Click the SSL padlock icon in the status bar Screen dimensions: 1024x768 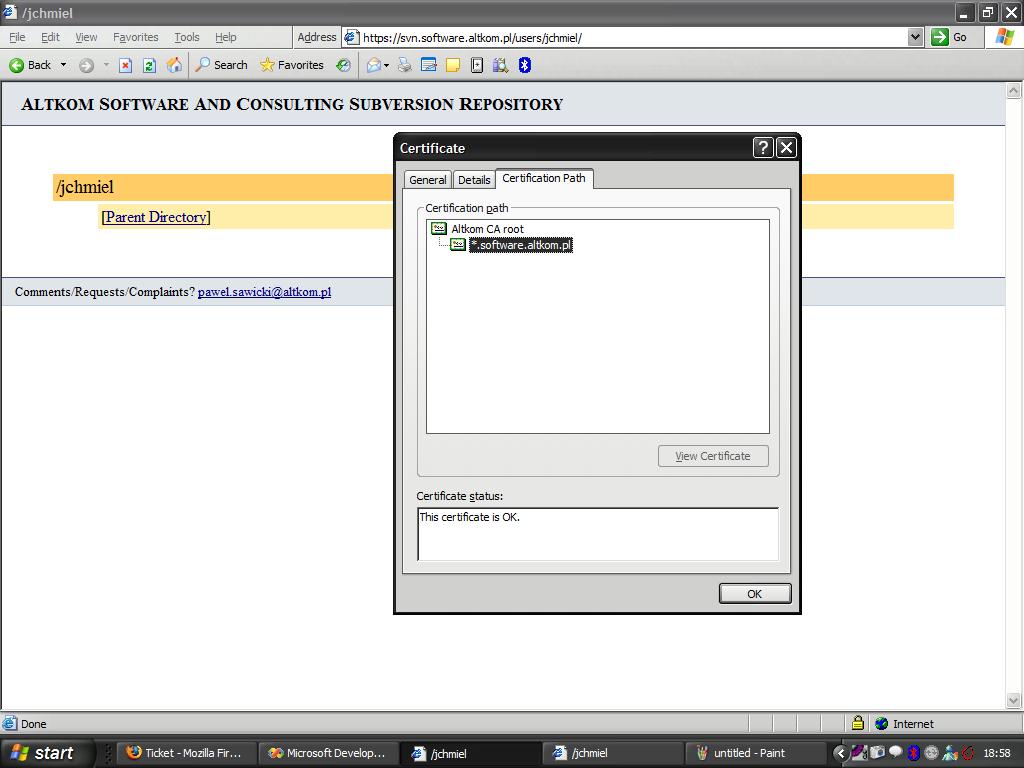coord(857,723)
